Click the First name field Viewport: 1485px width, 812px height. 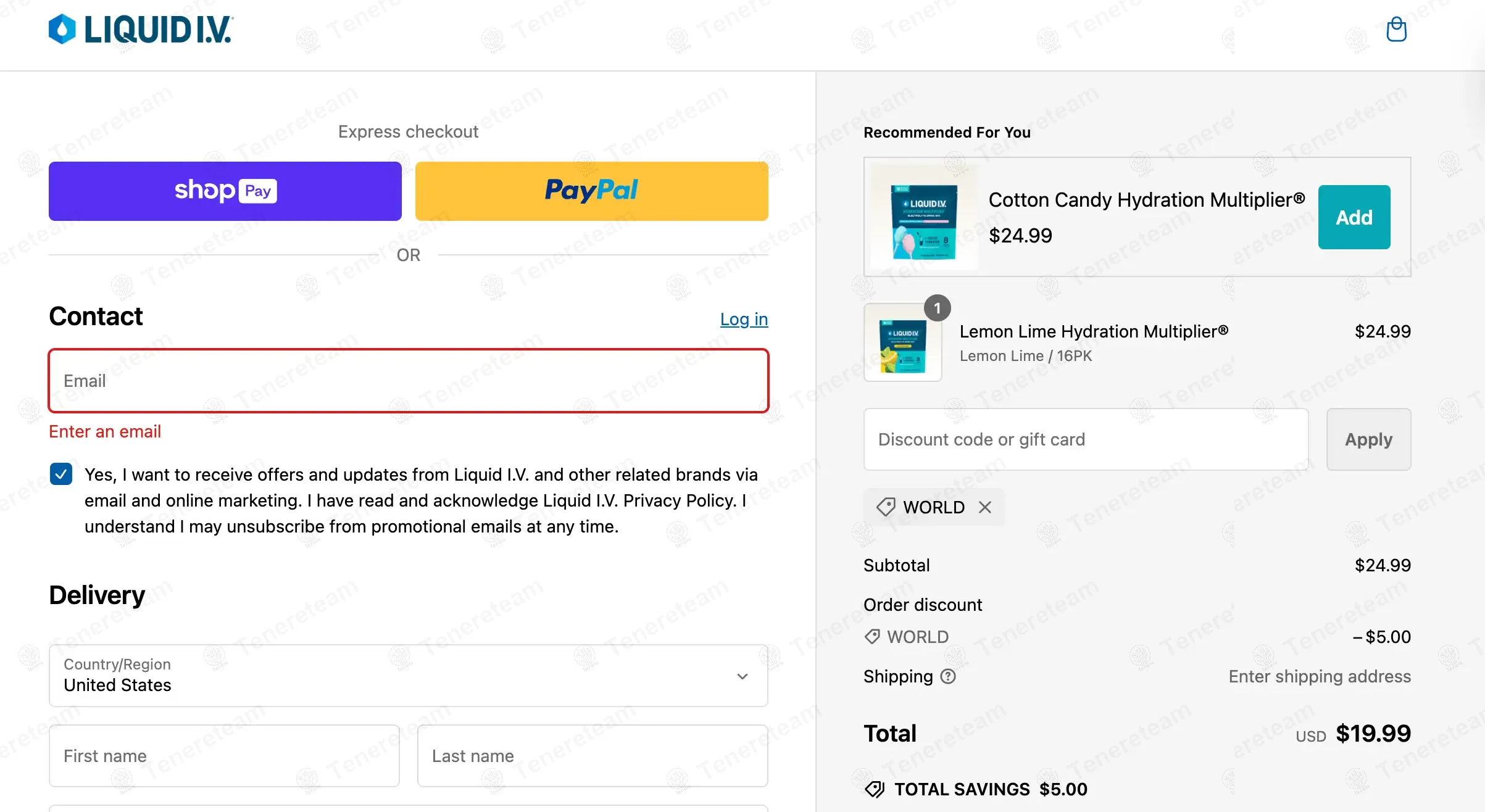(224, 756)
